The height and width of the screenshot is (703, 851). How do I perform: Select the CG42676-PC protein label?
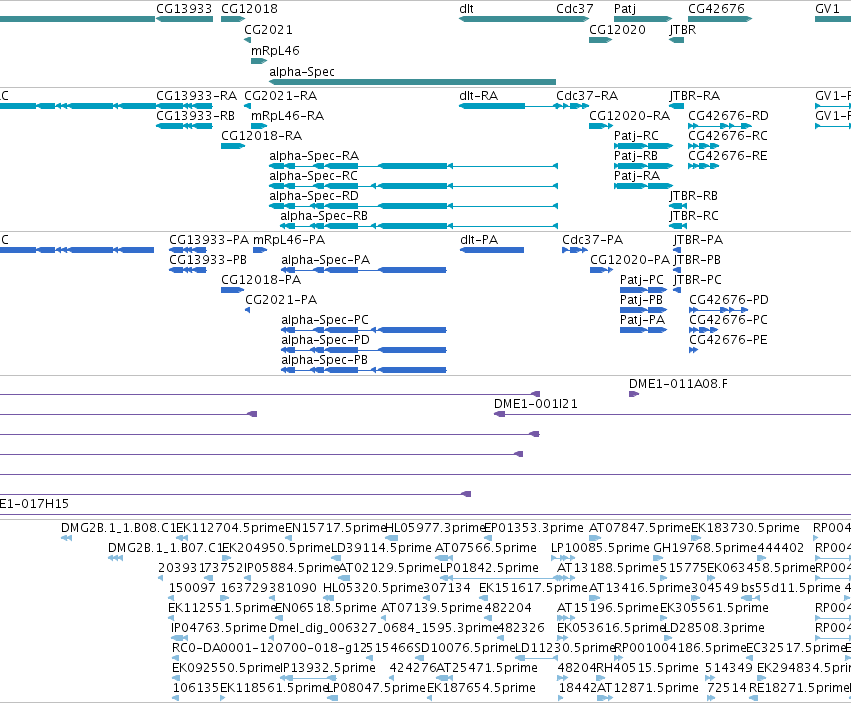tap(728, 320)
